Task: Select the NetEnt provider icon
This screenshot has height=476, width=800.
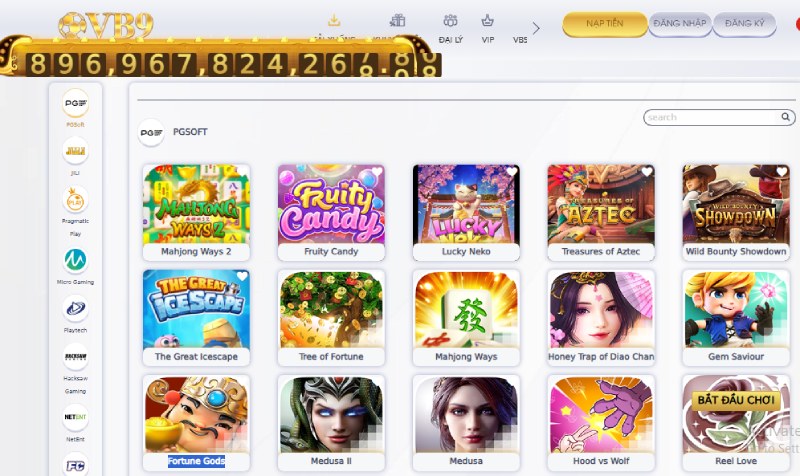Action: click(76, 417)
